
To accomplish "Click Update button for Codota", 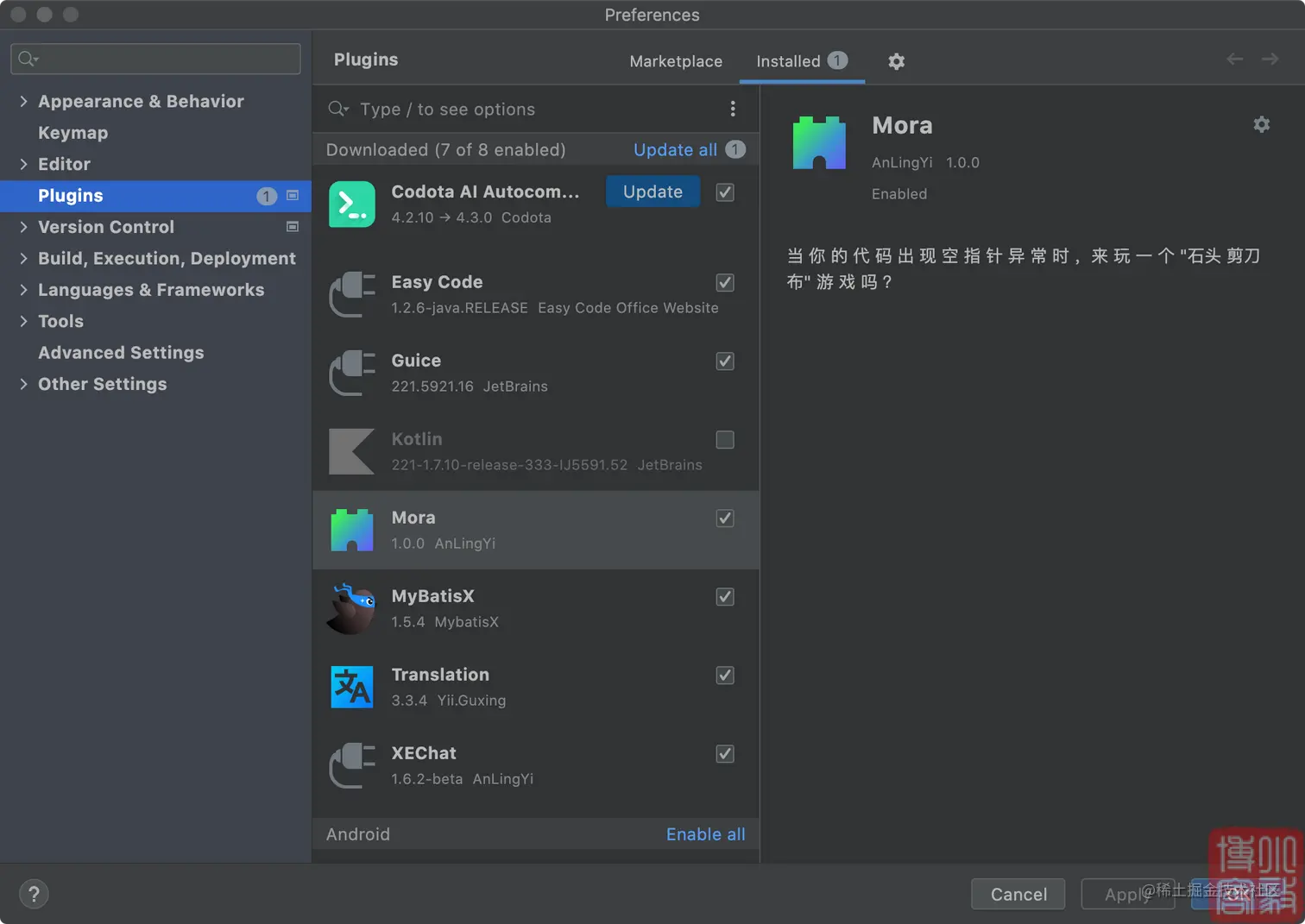I will click(x=652, y=192).
